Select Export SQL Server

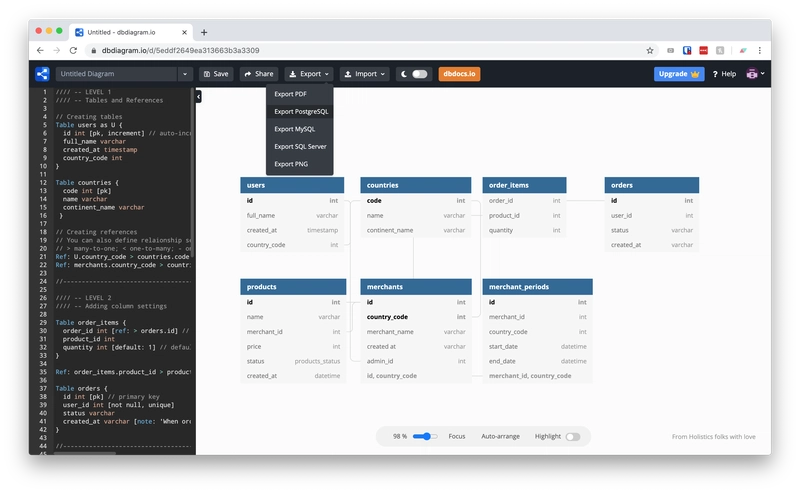click(299, 146)
